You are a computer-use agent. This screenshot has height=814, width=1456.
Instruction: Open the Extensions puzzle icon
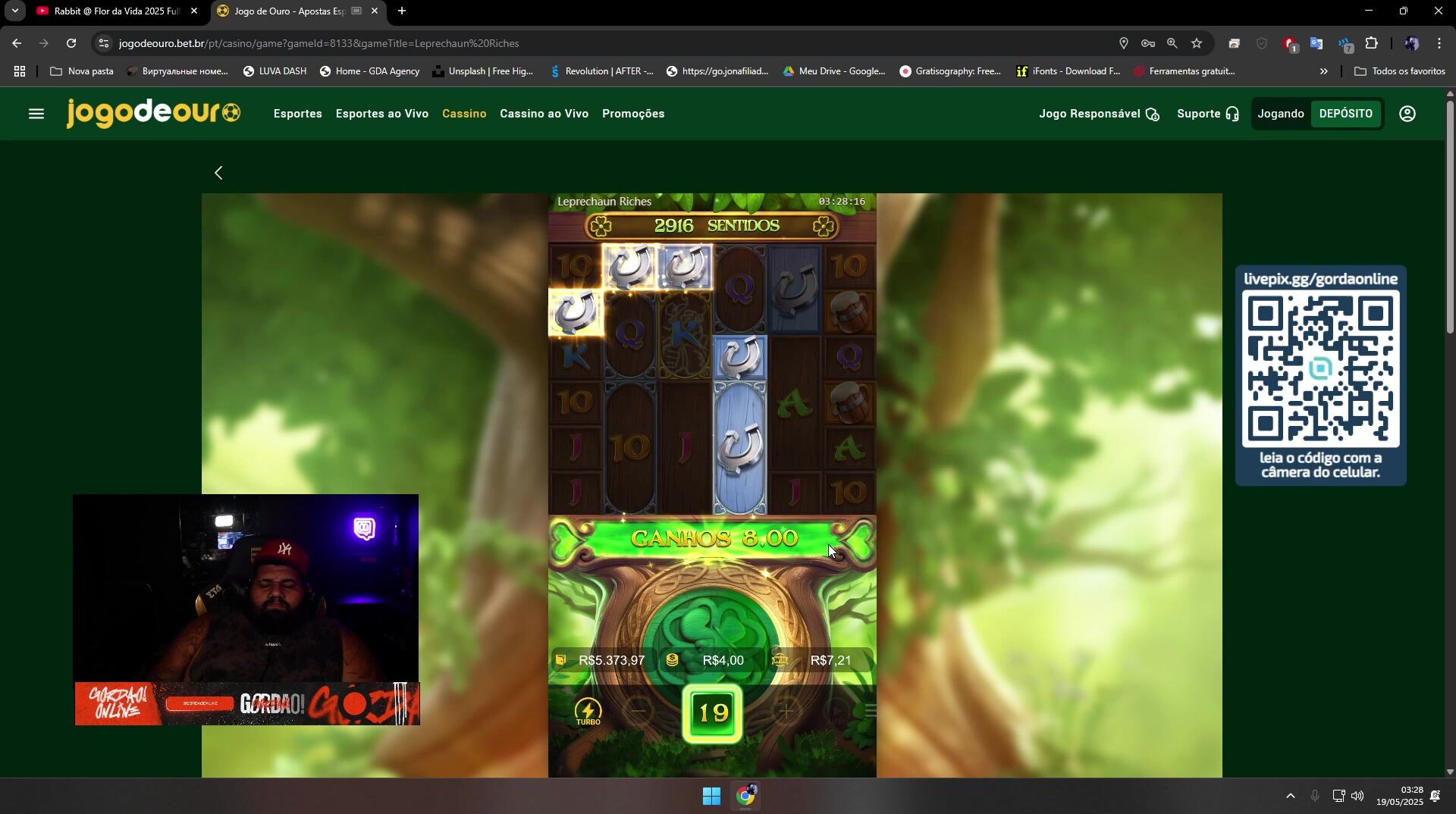click(x=1371, y=43)
